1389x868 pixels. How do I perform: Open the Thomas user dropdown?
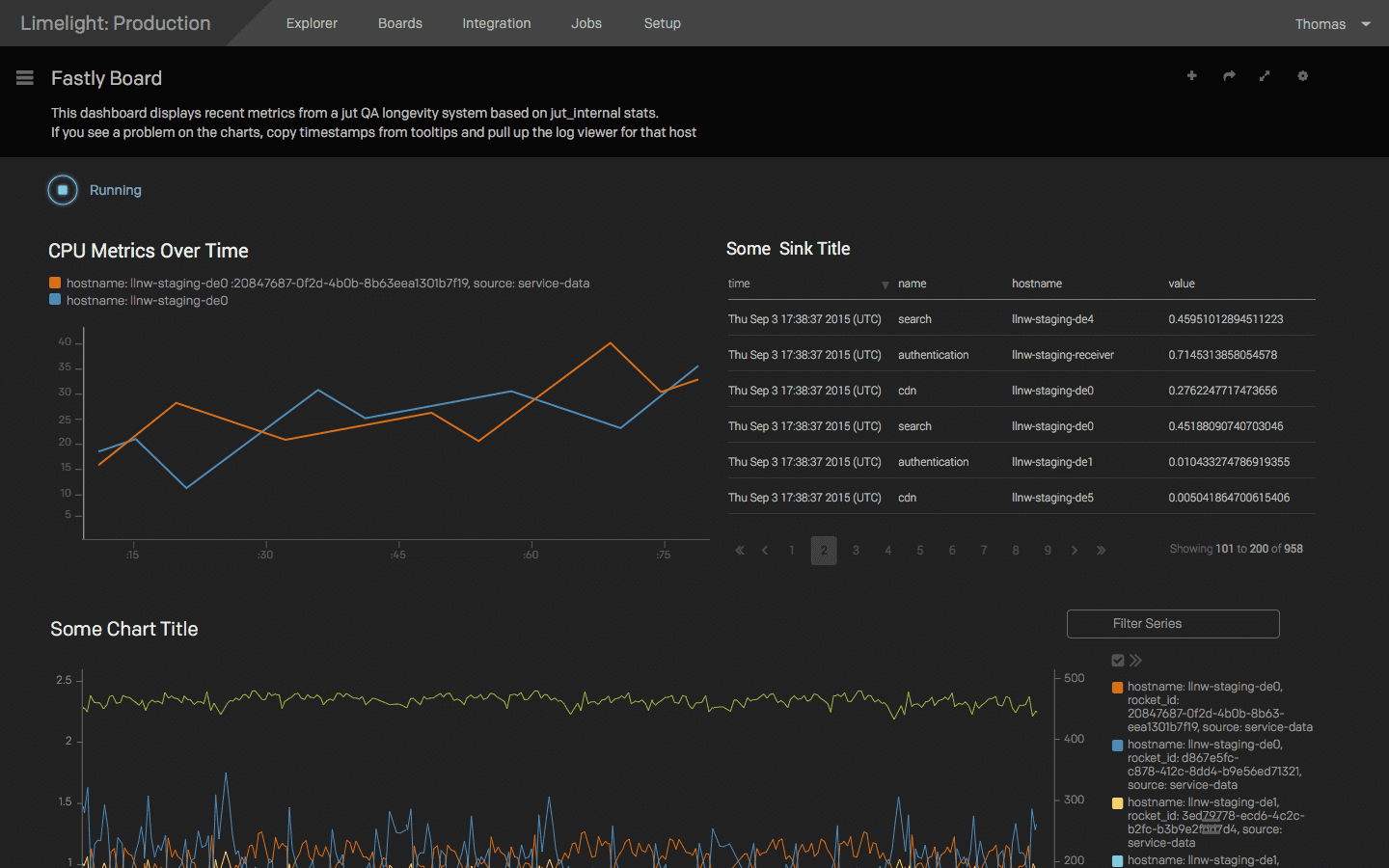click(1333, 24)
